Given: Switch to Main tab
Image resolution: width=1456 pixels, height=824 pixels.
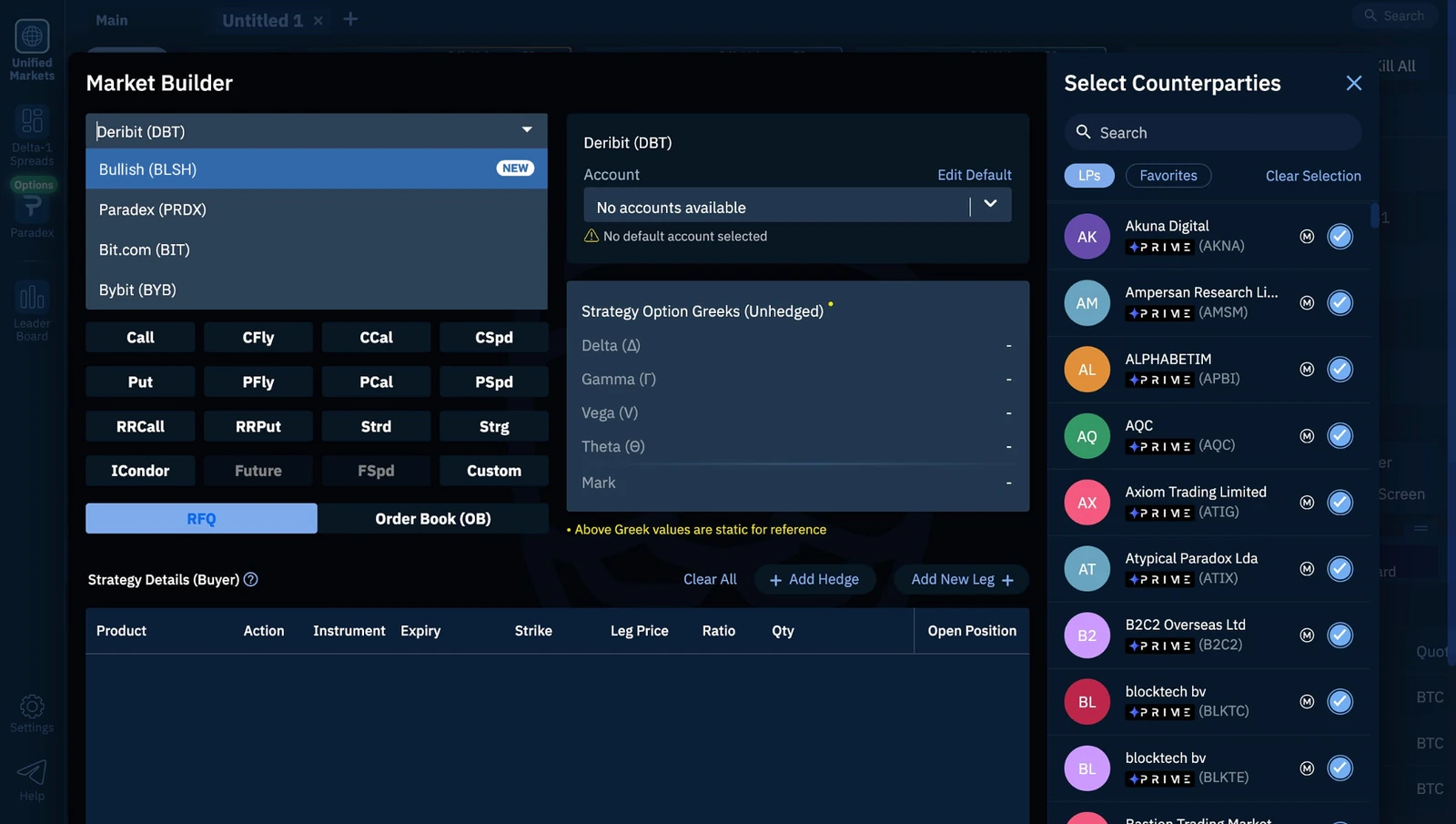Looking at the screenshot, I should click(x=112, y=20).
